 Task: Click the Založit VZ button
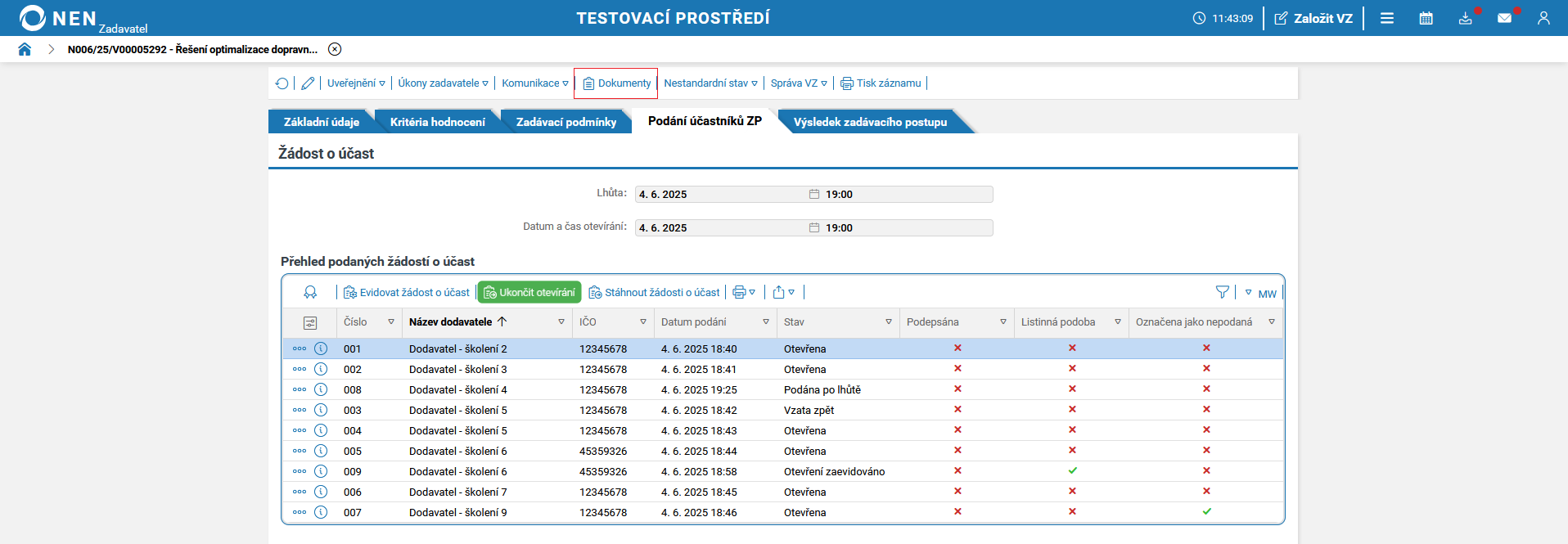click(x=1313, y=18)
